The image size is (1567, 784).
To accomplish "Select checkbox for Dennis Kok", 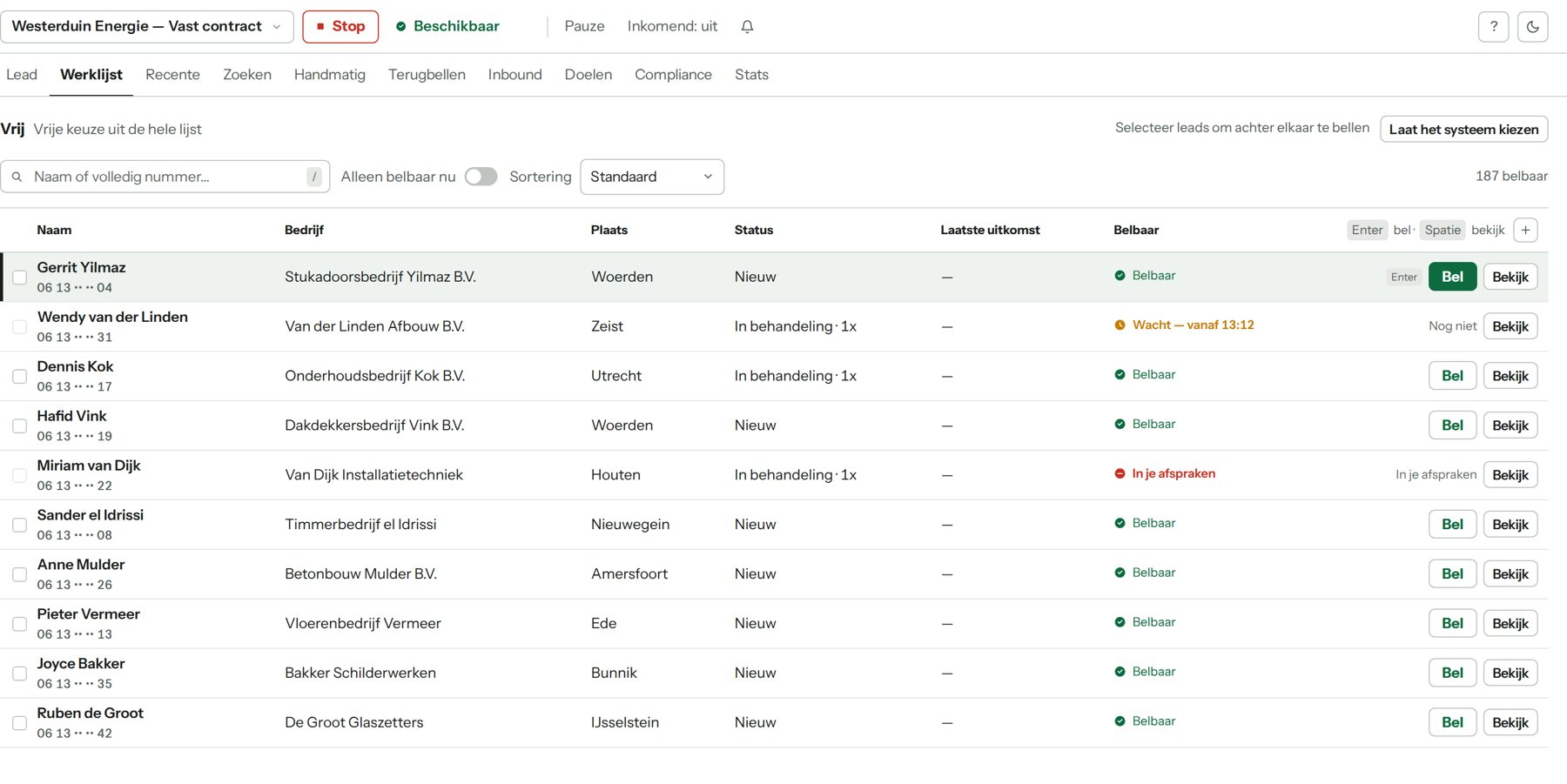I will coord(19,377).
